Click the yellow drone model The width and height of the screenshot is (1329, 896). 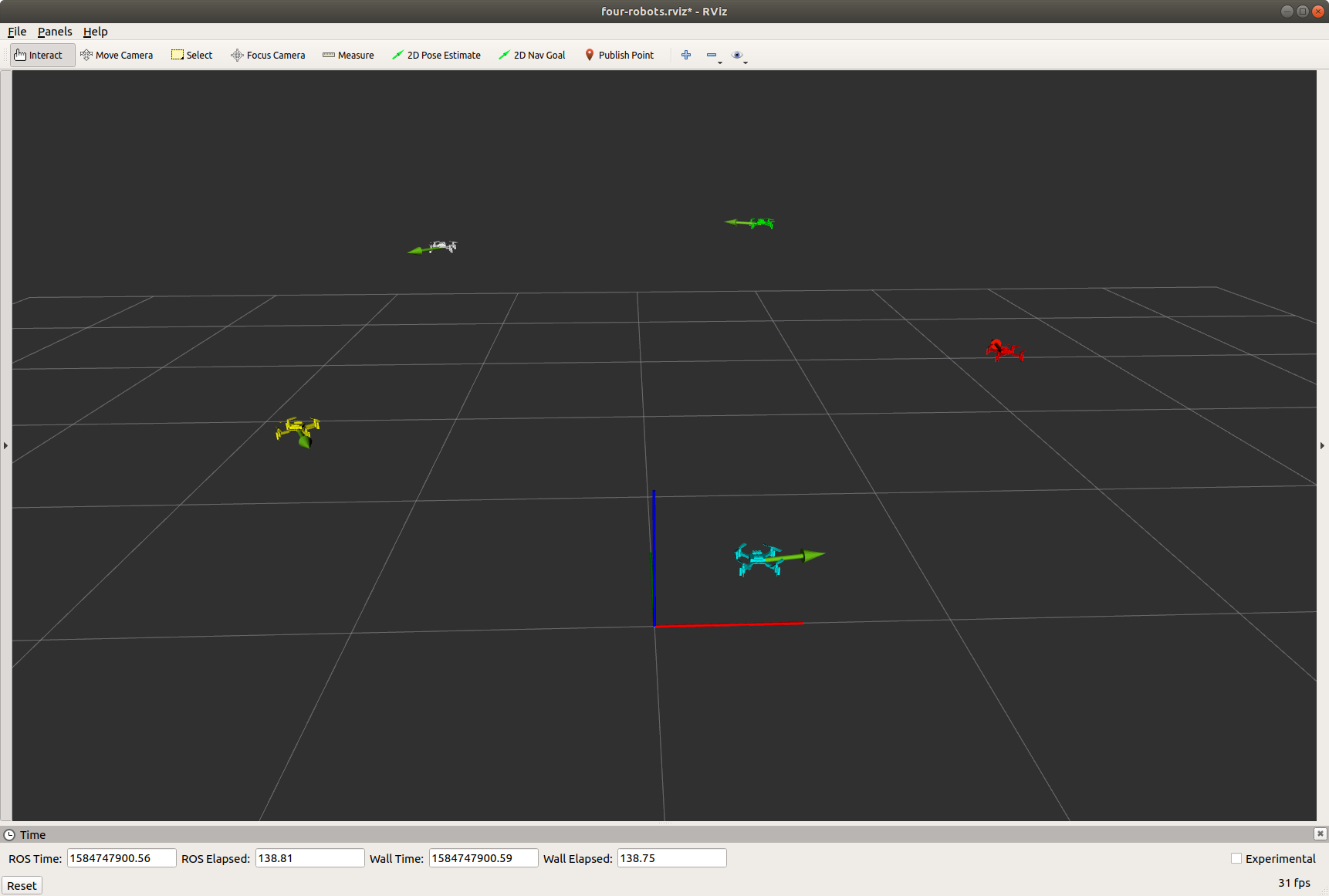pos(296,428)
